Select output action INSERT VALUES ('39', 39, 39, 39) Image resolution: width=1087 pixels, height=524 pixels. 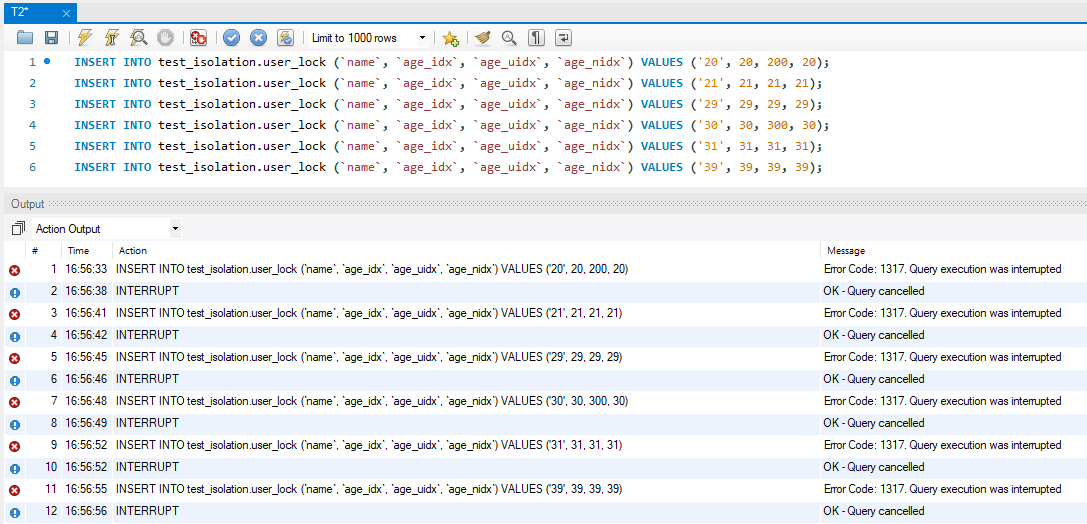(369, 489)
